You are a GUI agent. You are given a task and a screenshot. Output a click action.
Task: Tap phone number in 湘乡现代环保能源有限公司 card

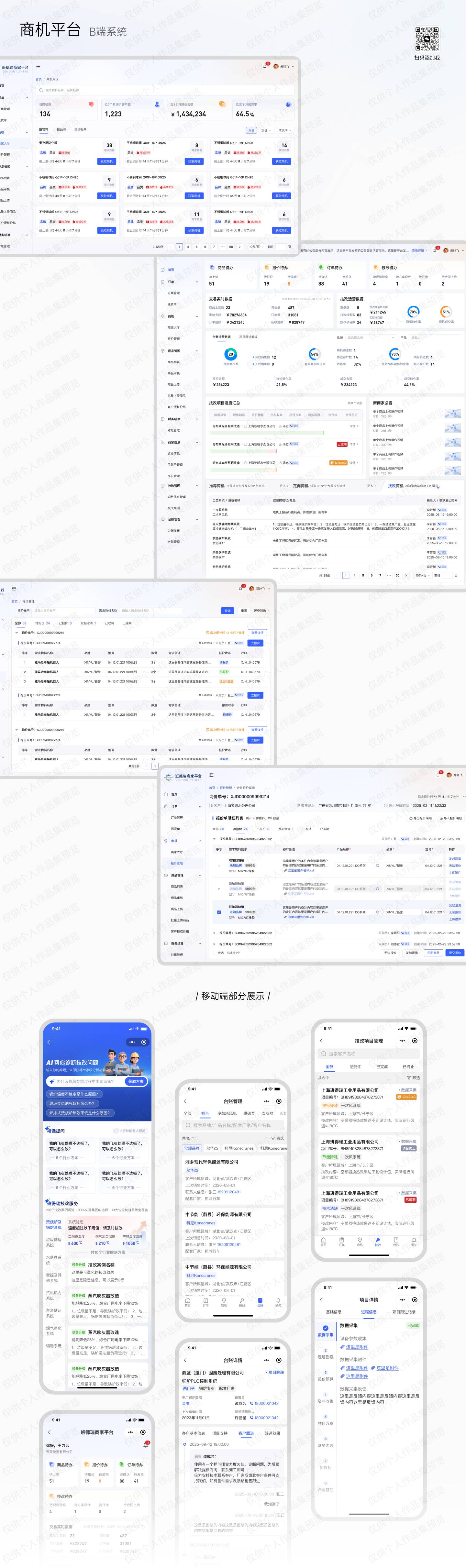(229, 1192)
